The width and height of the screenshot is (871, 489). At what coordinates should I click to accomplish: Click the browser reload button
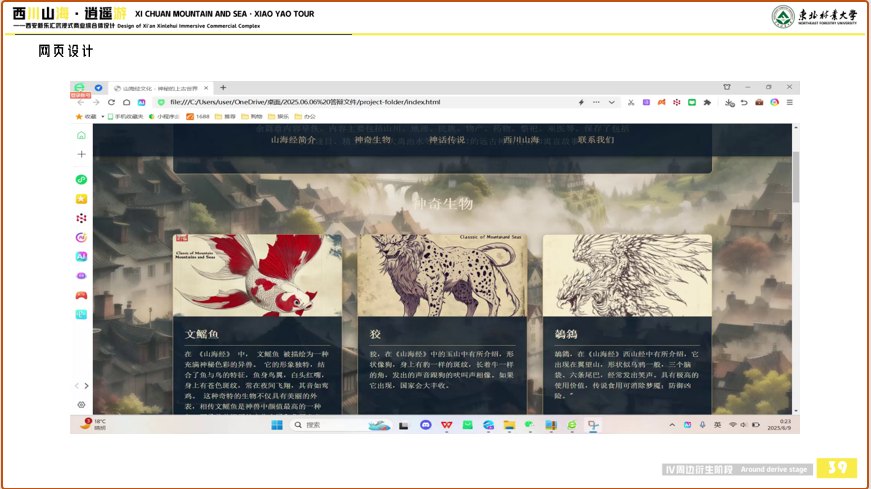tap(111, 102)
